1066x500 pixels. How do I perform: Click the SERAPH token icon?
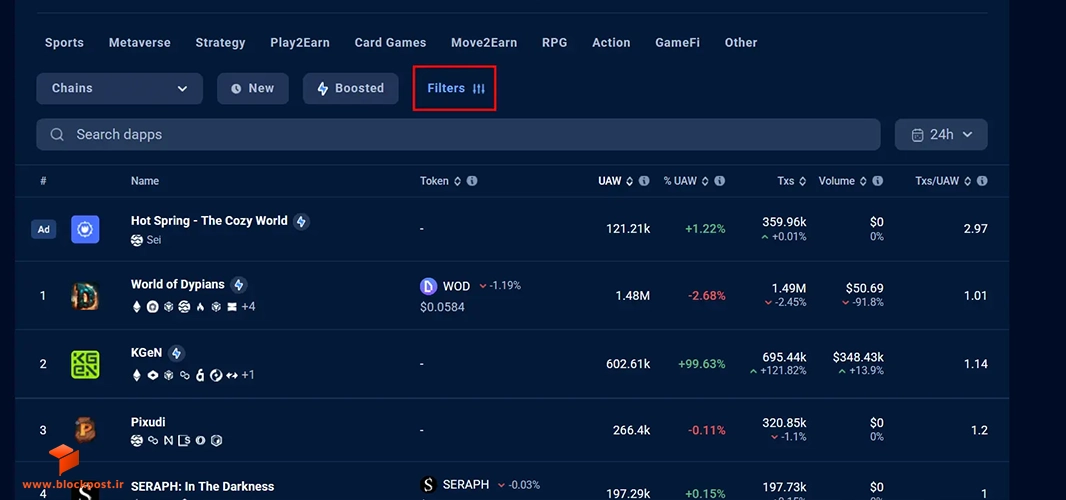click(428, 485)
